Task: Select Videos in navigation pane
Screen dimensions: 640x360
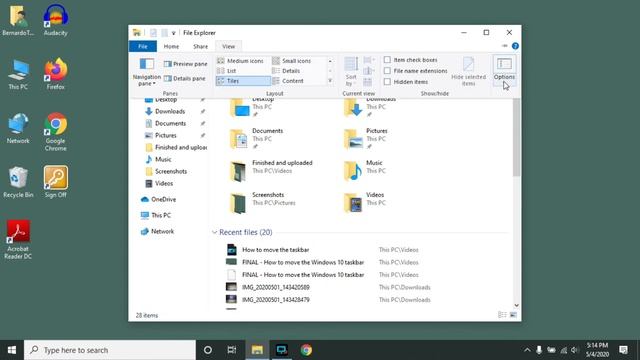Action: coord(164,184)
